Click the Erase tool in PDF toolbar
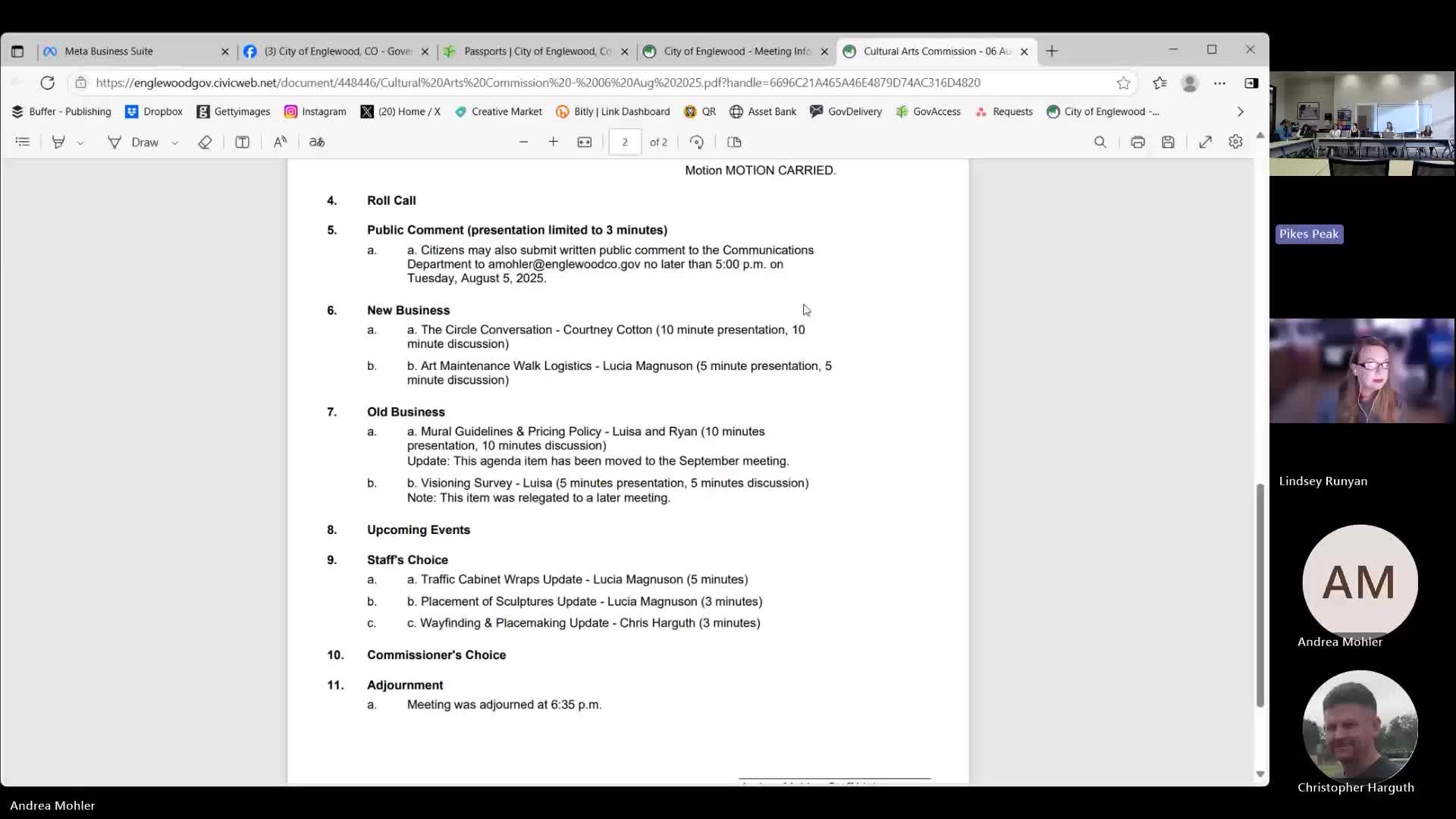This screenshot has height=819, width=1456. pos(205,142)
